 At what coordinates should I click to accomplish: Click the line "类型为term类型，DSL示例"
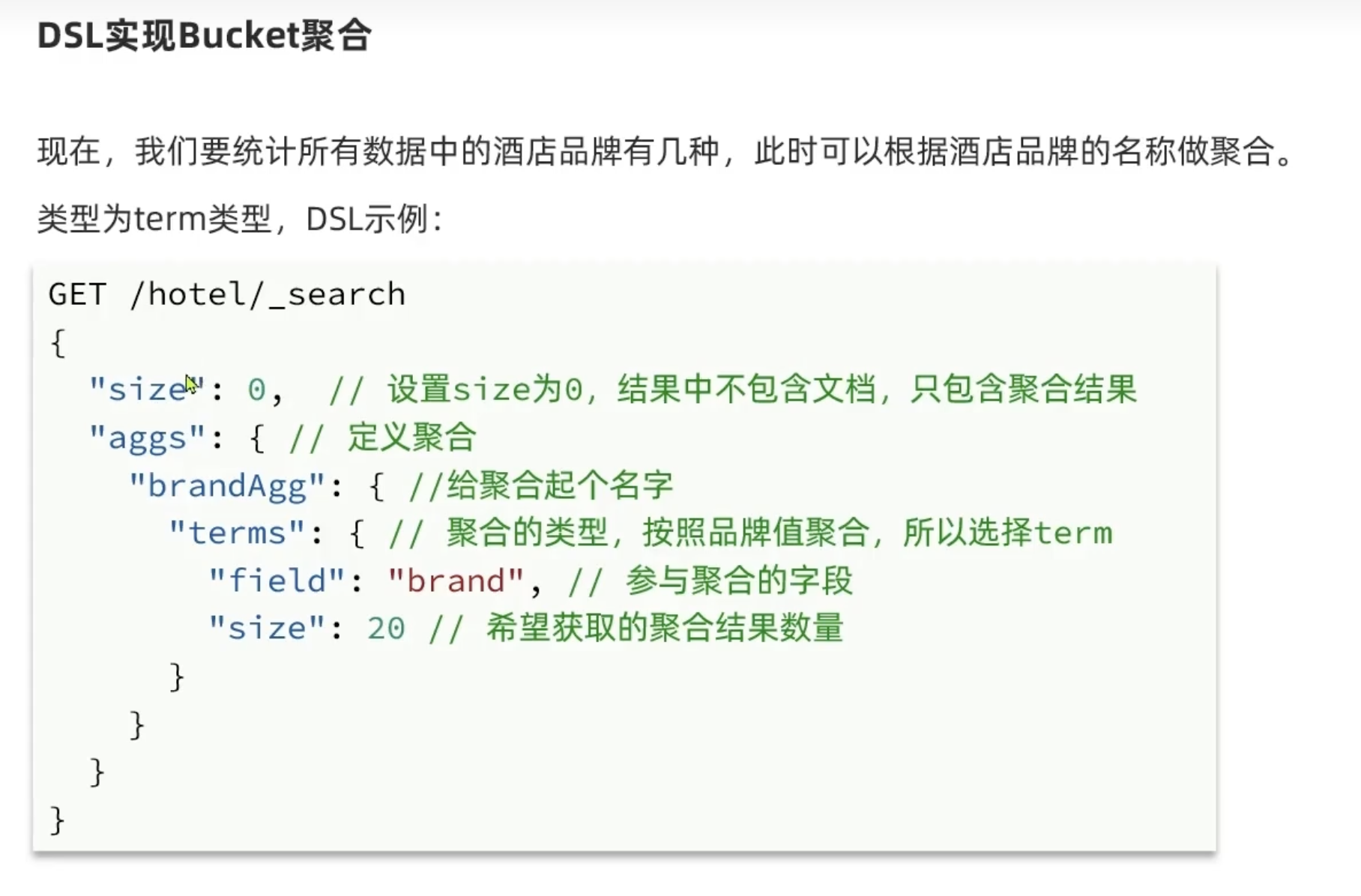point(239,220)
